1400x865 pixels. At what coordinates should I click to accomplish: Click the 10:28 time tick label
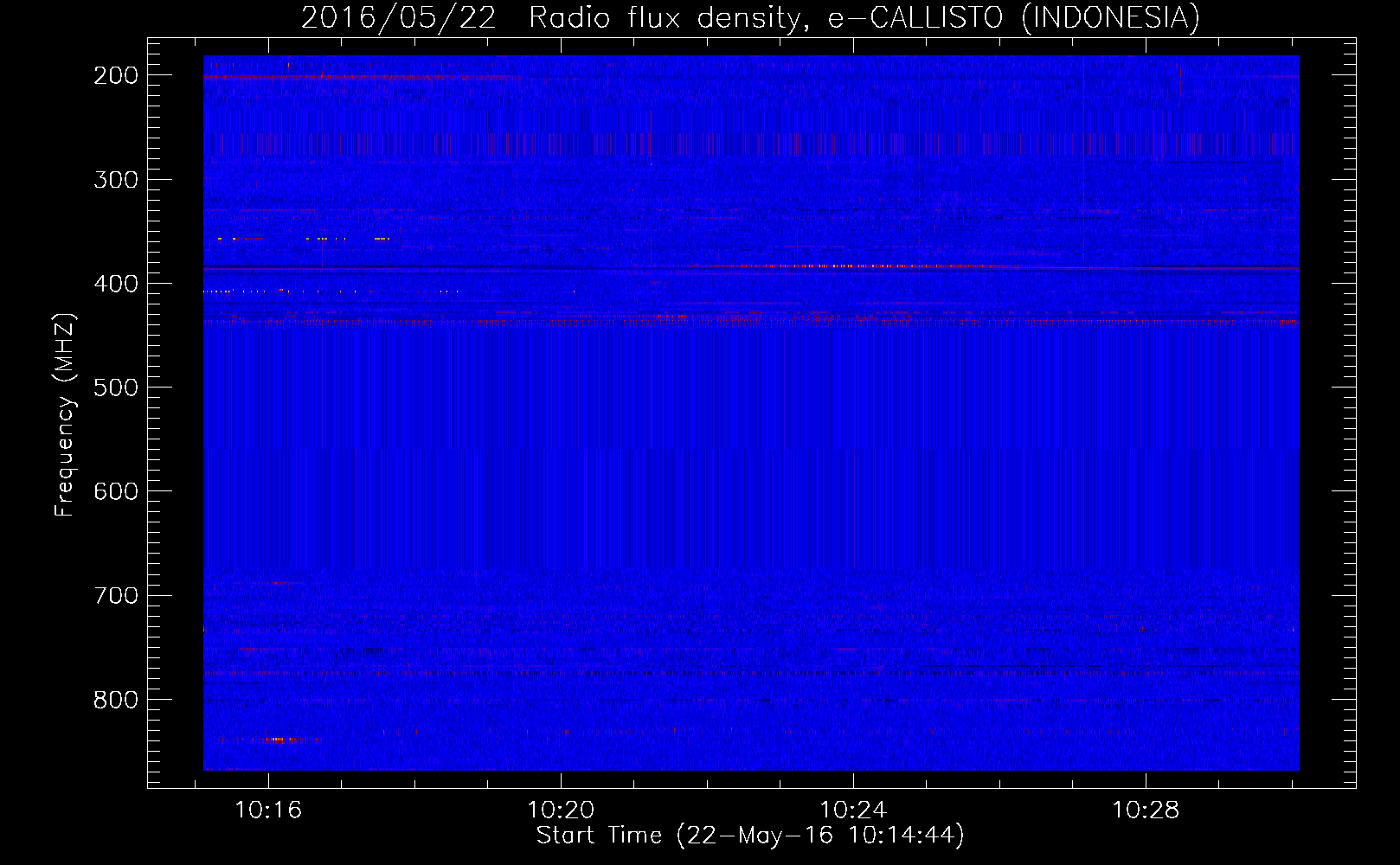coord(1146,811)
